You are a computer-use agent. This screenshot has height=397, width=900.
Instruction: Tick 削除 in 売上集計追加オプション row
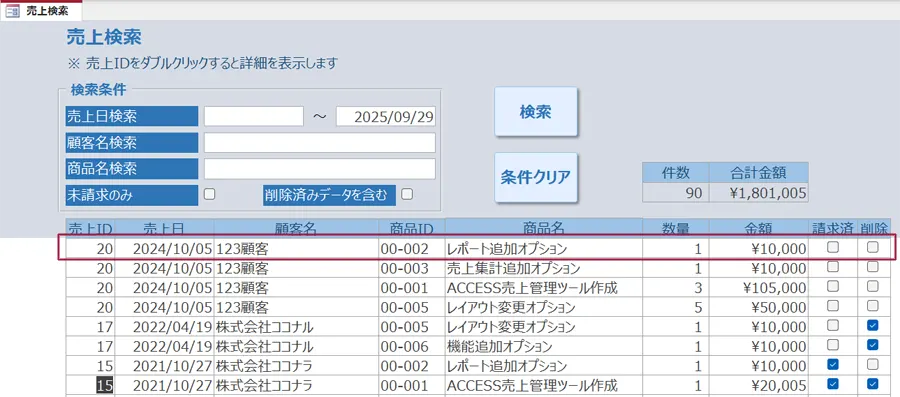(872, 267)
